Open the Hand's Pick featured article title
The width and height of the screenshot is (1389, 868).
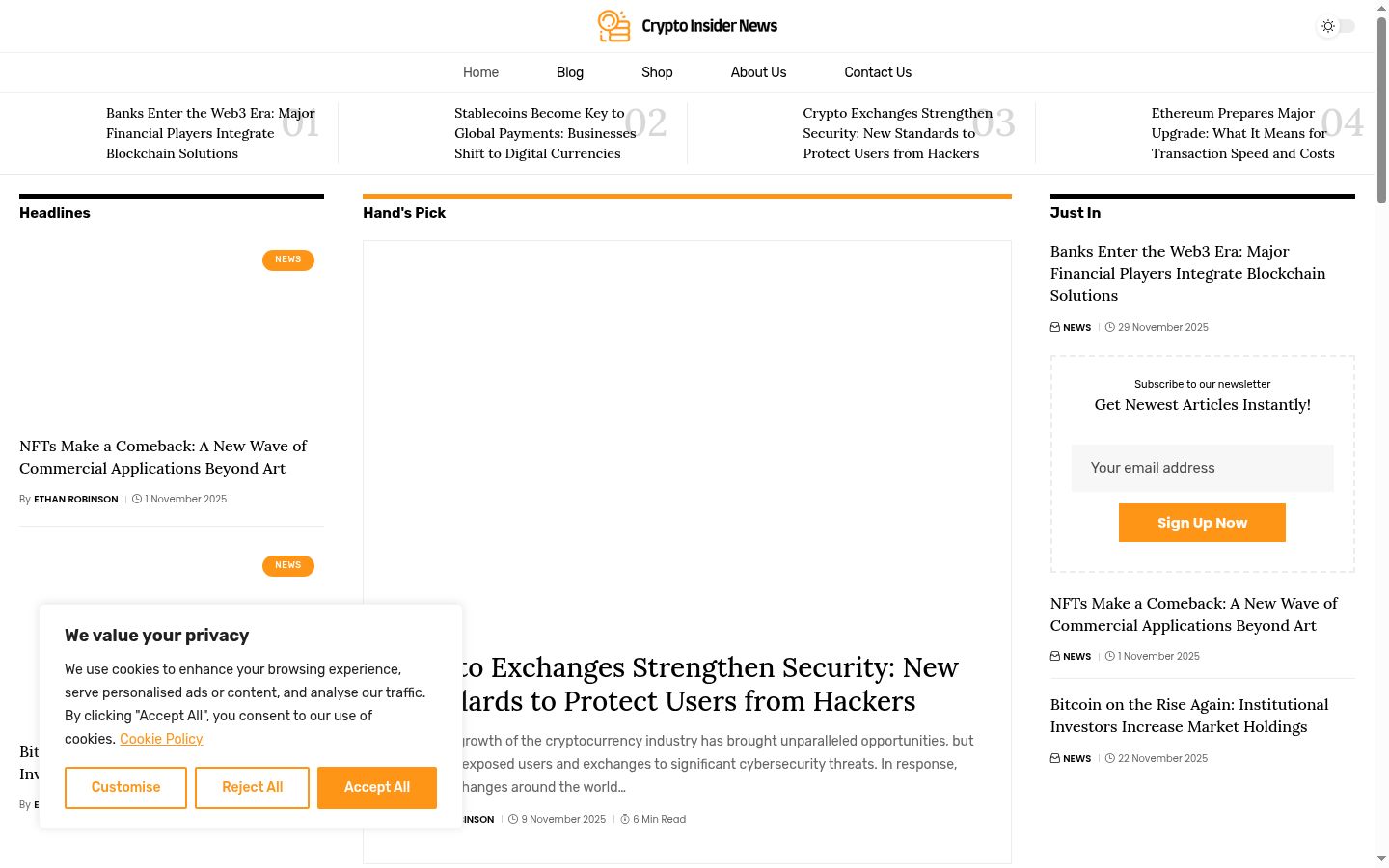point(709,684)
